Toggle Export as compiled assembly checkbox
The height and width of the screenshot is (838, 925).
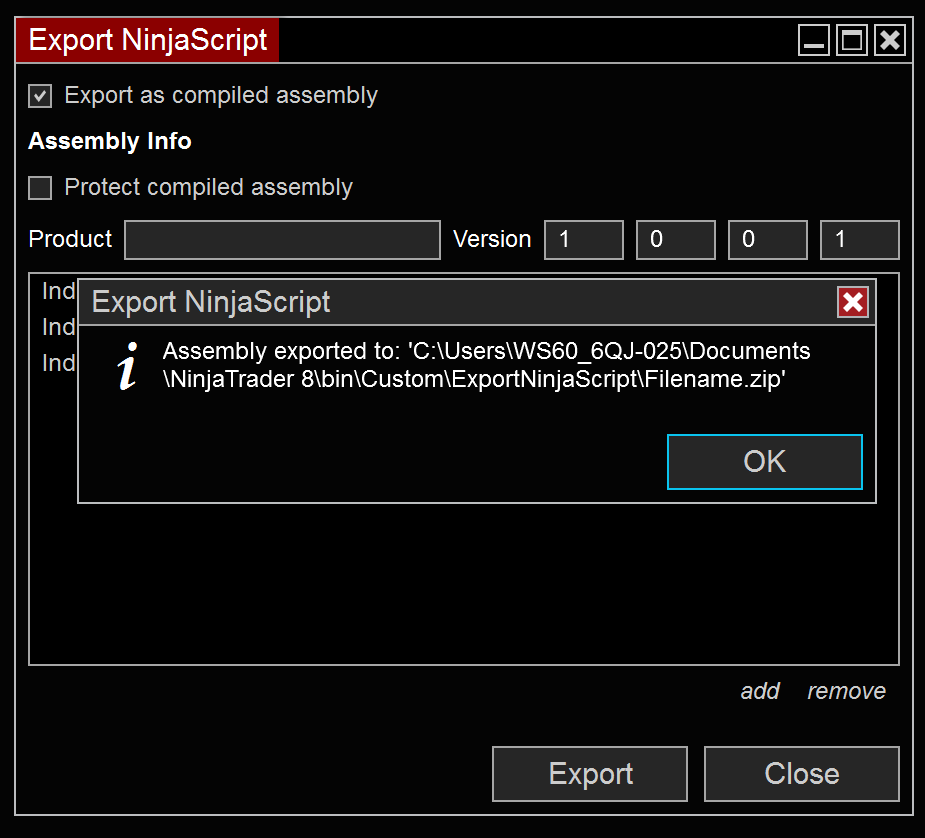40,96
